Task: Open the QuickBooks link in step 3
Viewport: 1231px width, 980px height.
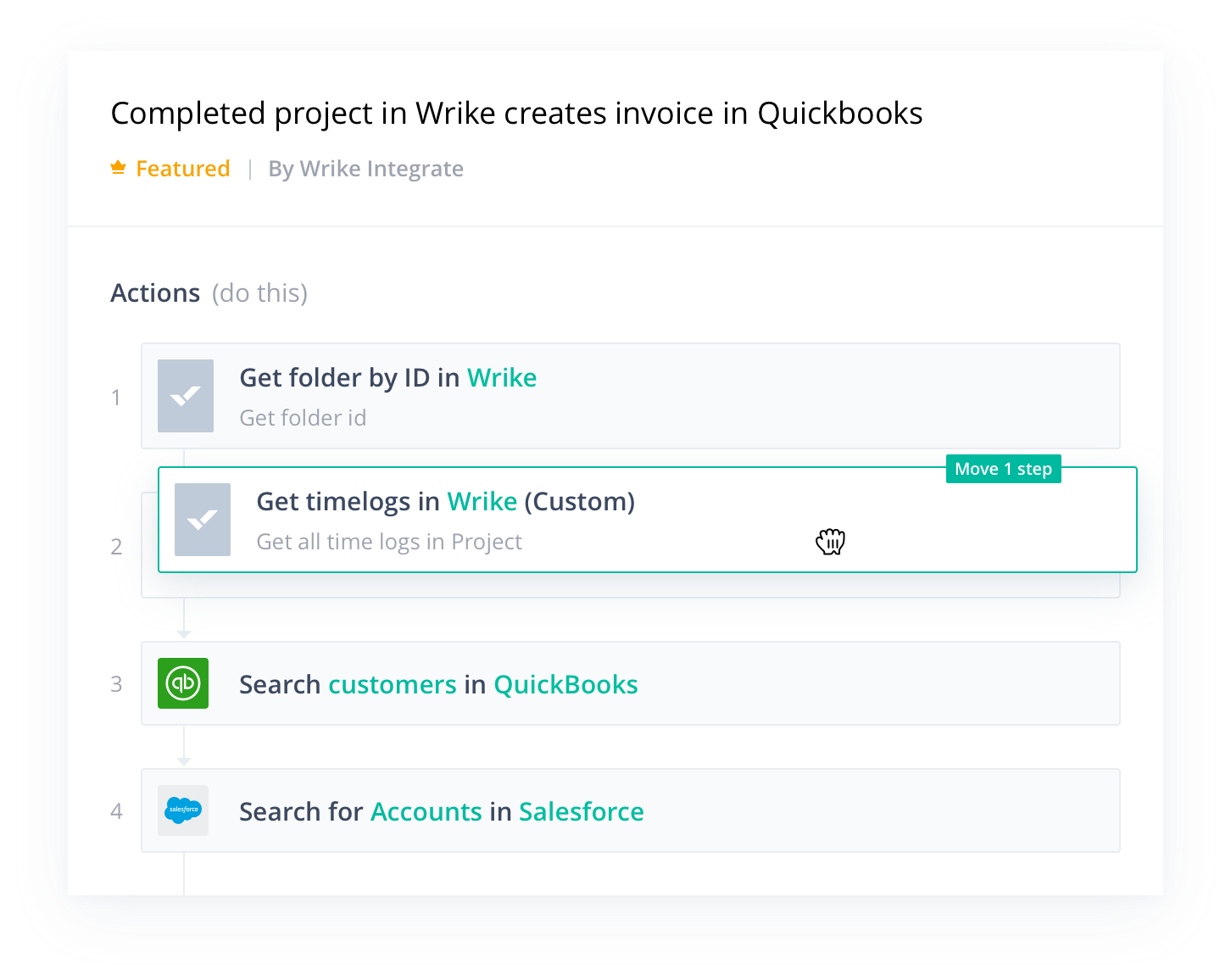Action: point(566,685)
